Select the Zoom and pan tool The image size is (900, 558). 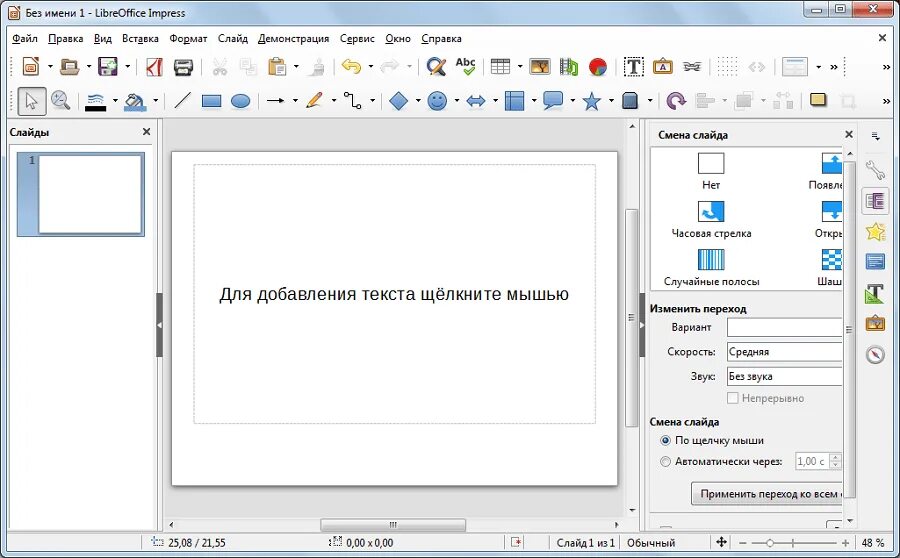(x=60, y=102)
